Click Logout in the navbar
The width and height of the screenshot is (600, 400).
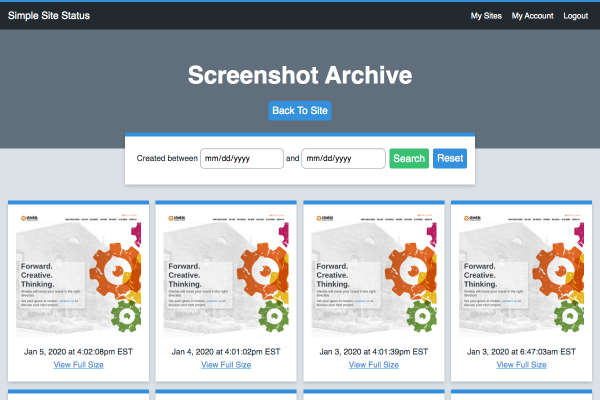coord(576,16)
